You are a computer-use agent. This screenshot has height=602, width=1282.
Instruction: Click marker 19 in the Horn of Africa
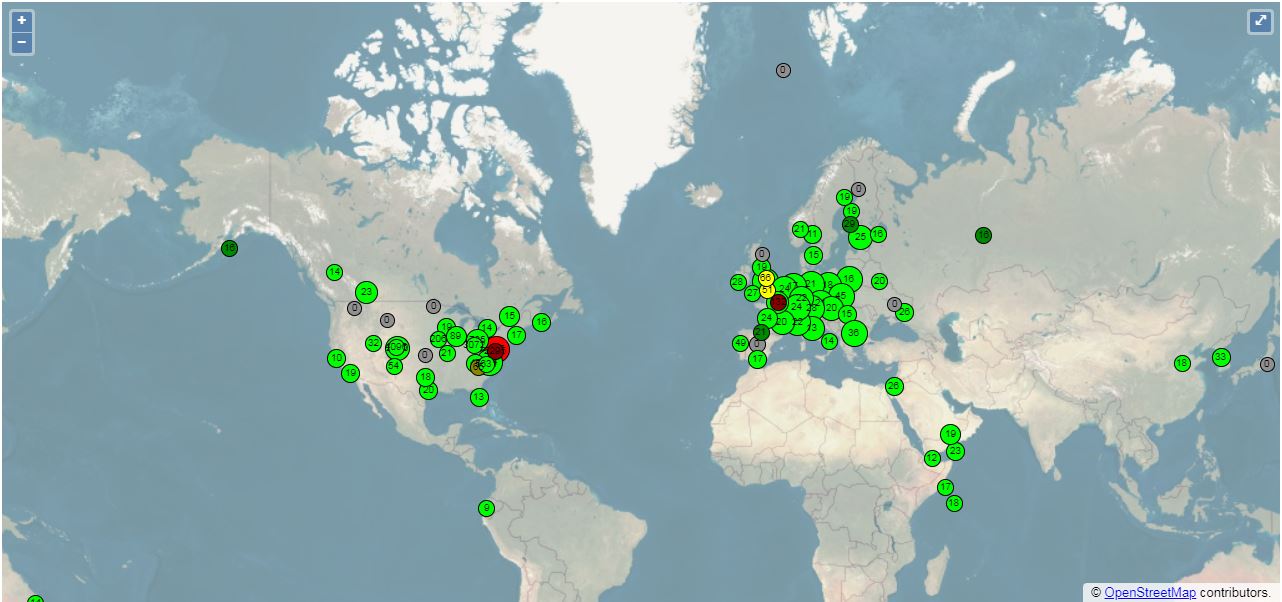[x=951, y=434]
